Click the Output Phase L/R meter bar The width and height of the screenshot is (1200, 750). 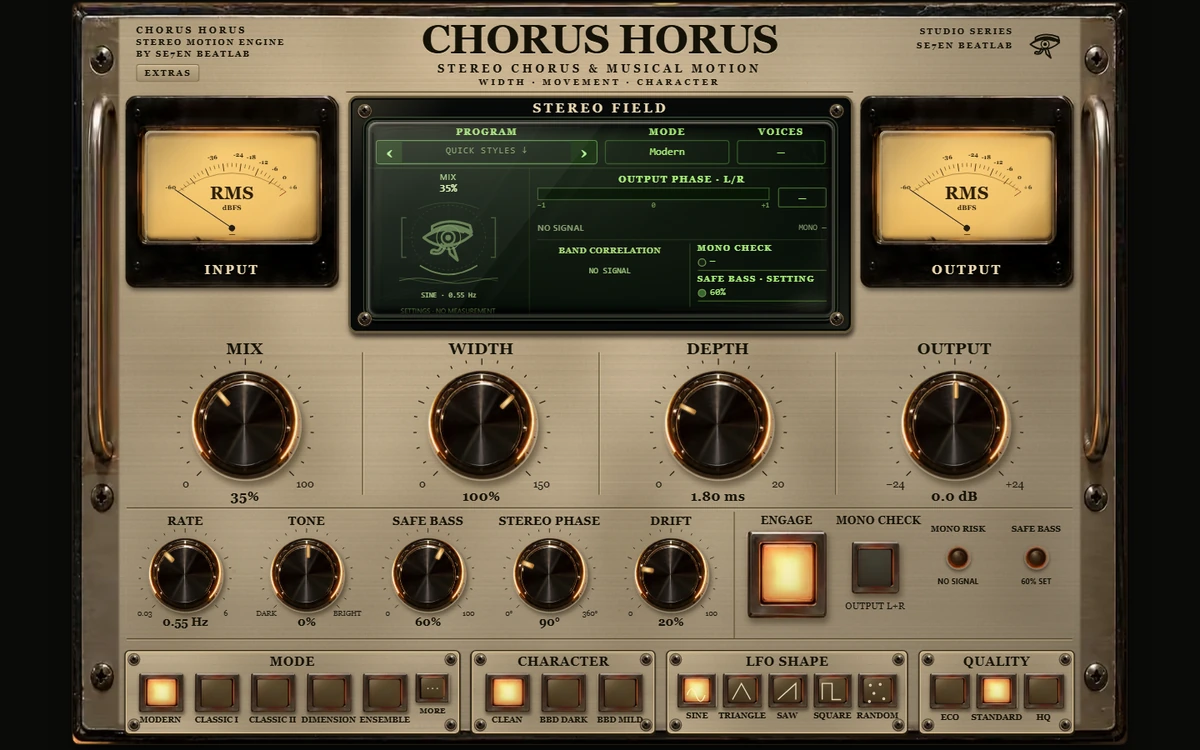(653, 194)
